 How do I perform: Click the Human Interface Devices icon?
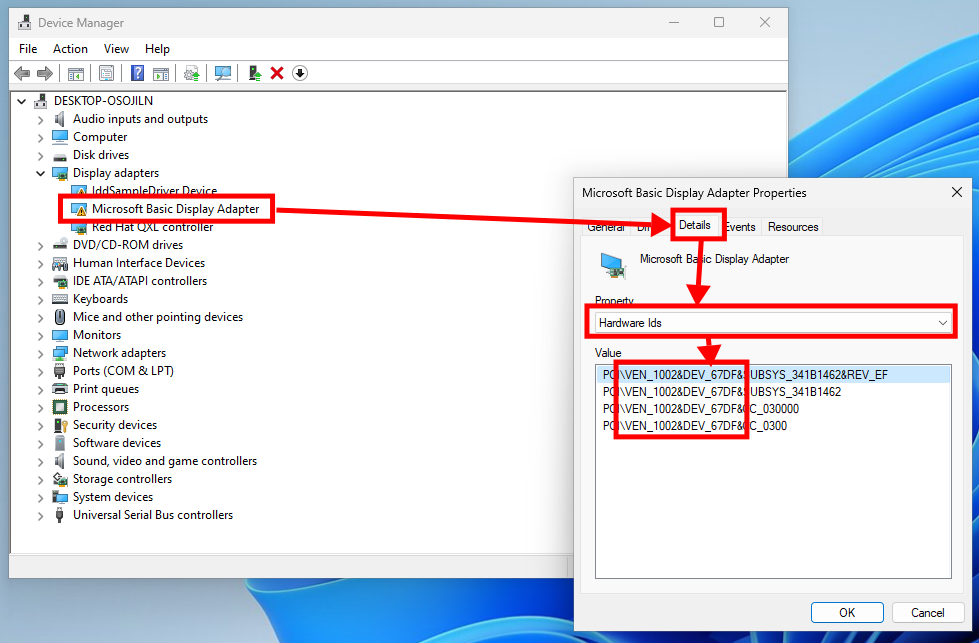point(60,263)
